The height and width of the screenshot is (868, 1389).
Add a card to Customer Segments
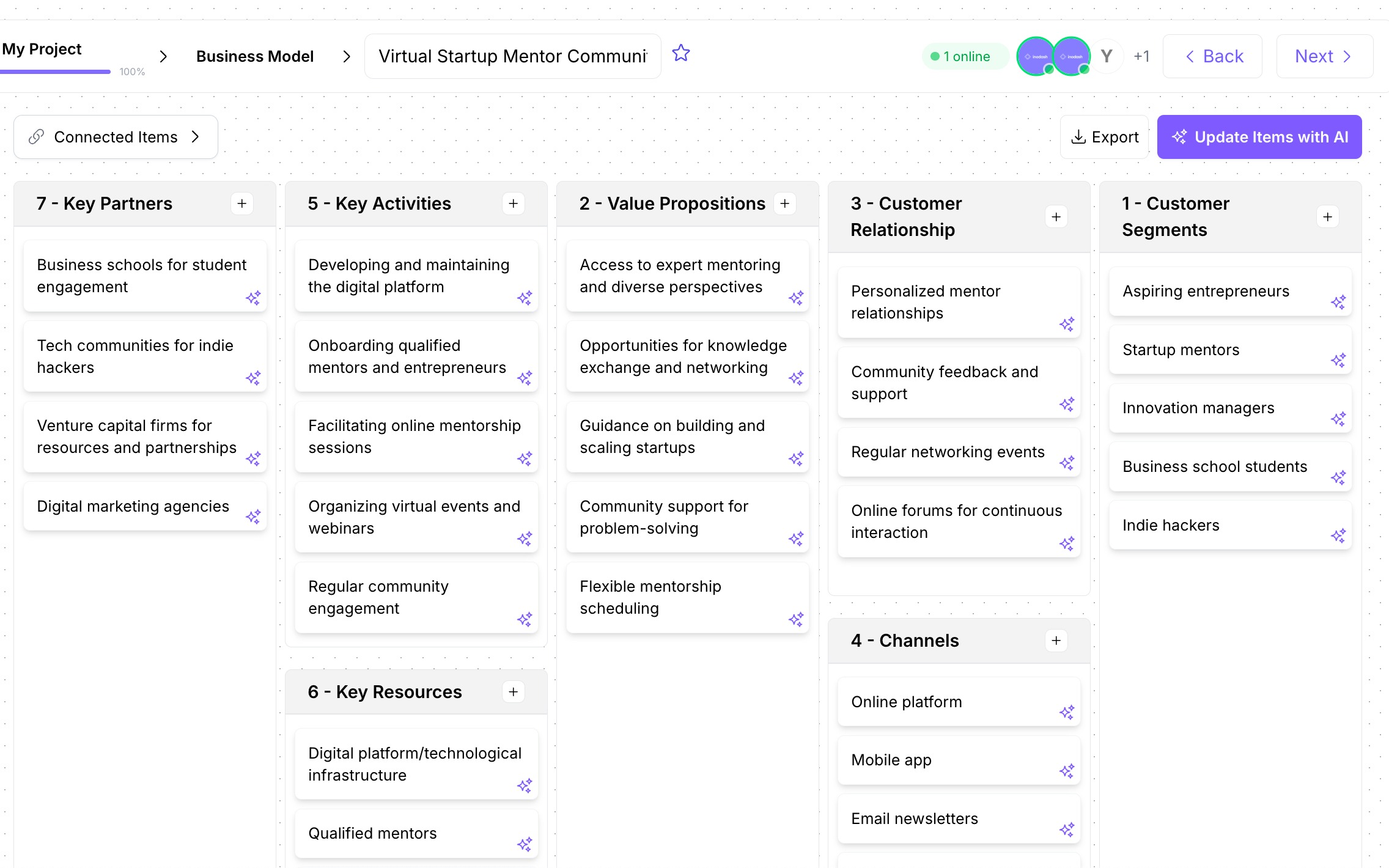click(1327, 216)
